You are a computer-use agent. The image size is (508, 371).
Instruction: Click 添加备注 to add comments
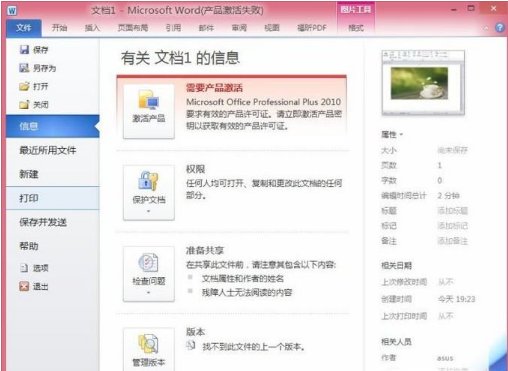point(453,241)
